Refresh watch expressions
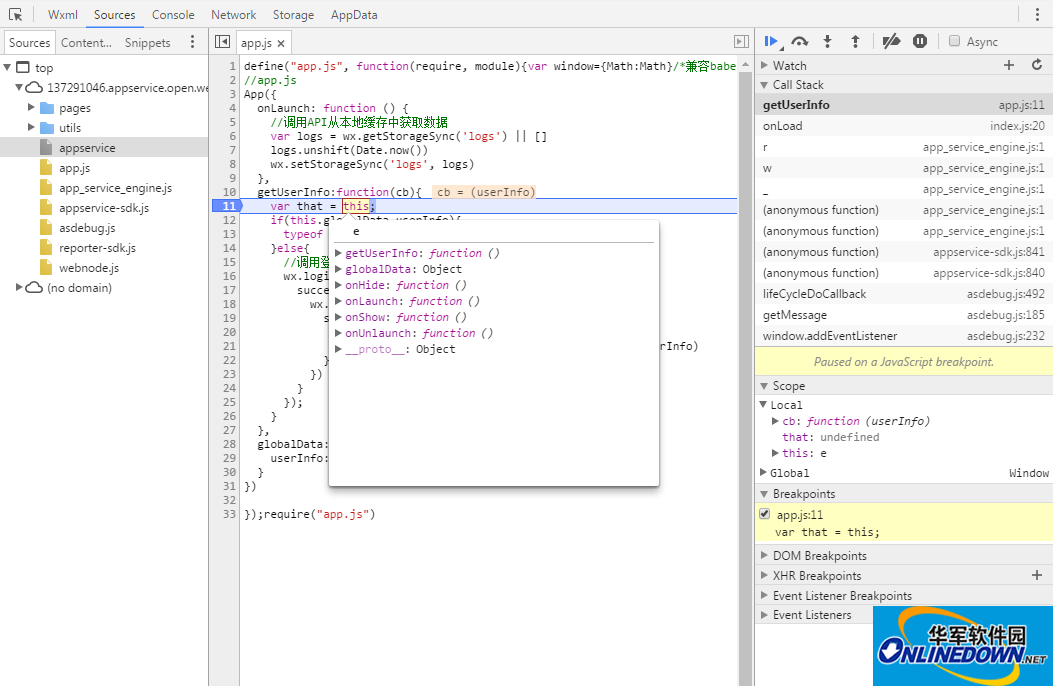The height and width of the screenshot is (686, 1053). (x=1035, y=65)
